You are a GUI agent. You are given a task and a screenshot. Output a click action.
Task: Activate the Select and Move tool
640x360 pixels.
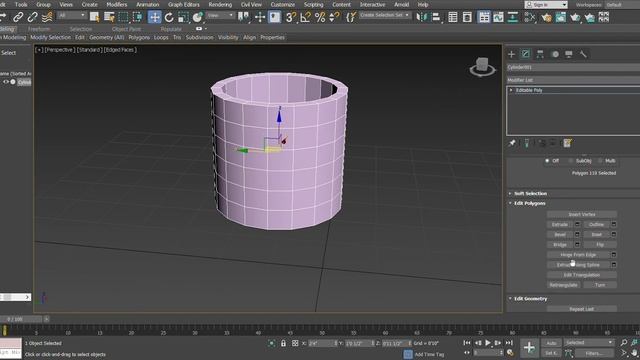[155, 17]
